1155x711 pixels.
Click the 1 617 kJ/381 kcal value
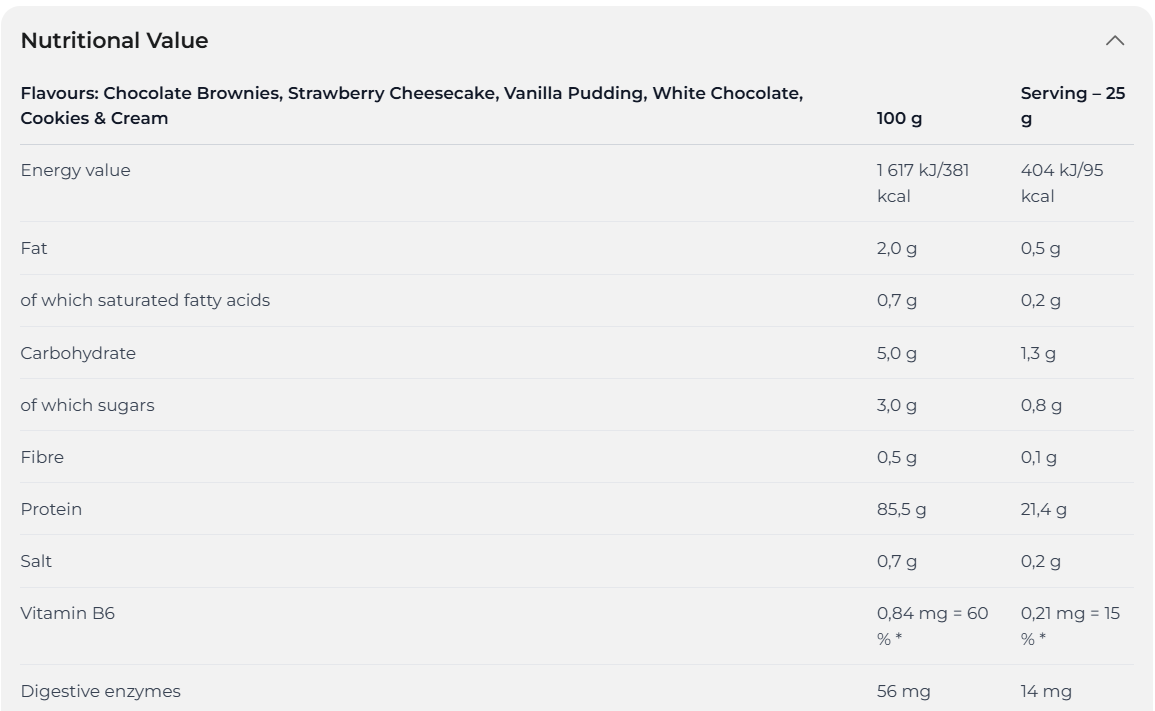(x=922, y=183)
